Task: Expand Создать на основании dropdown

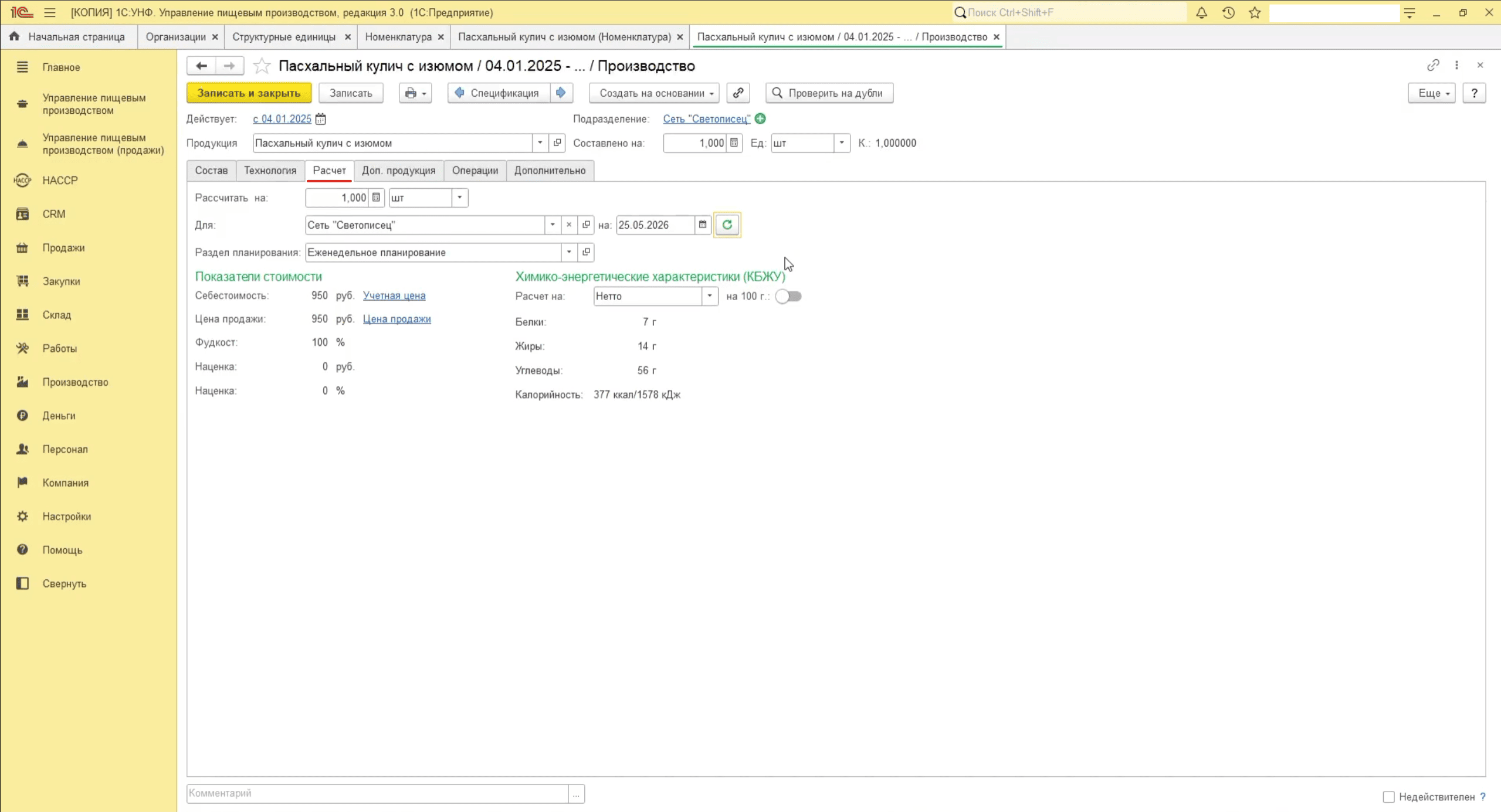Action: coord(655,93)
